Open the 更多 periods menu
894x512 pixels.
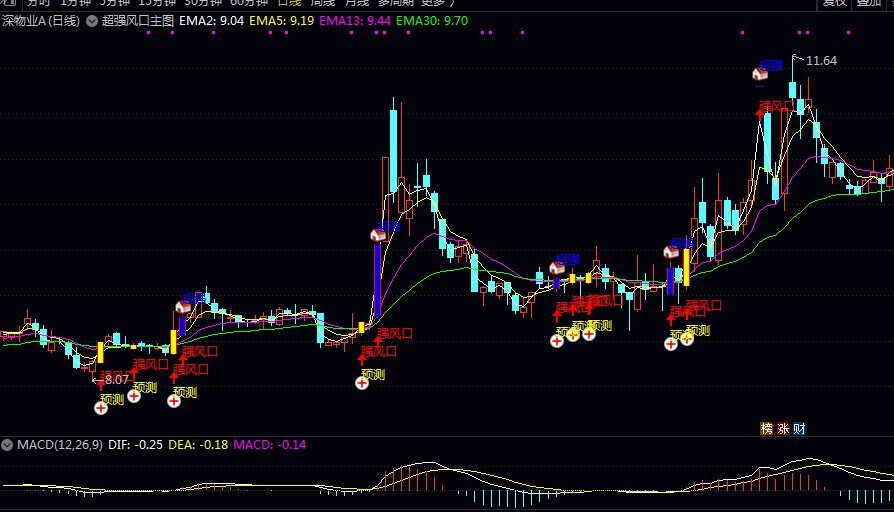tap(437, 3)
